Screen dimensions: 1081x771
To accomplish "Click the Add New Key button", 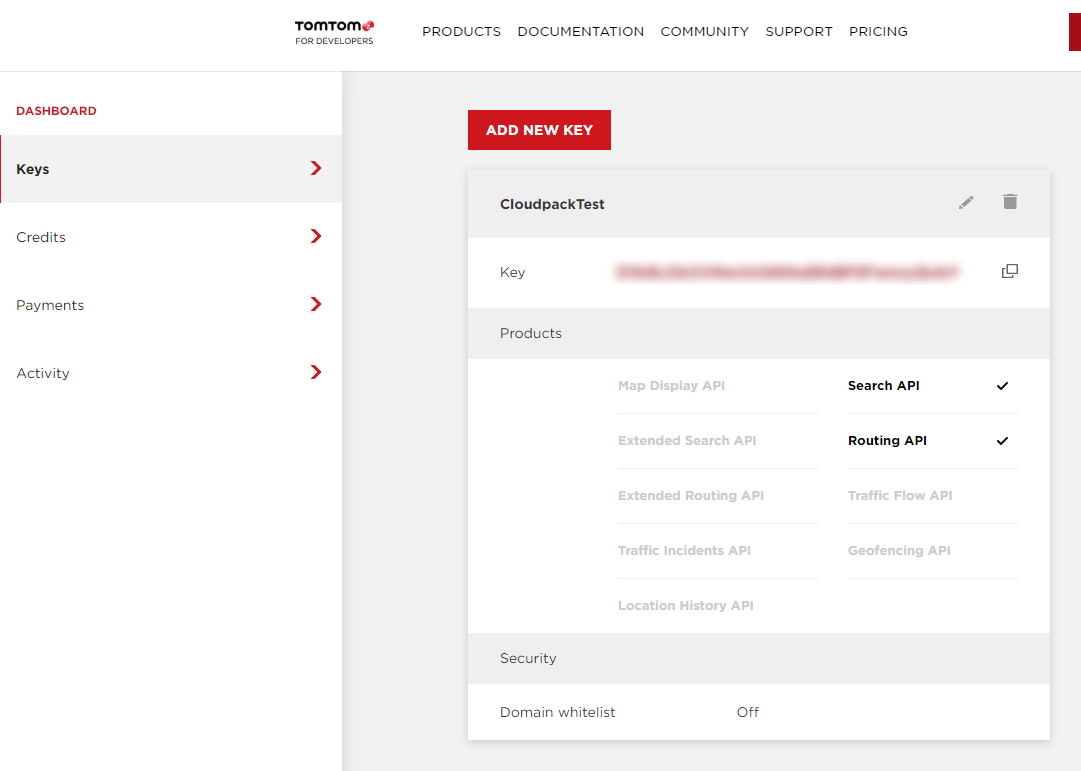I will (x=539, y=130).
